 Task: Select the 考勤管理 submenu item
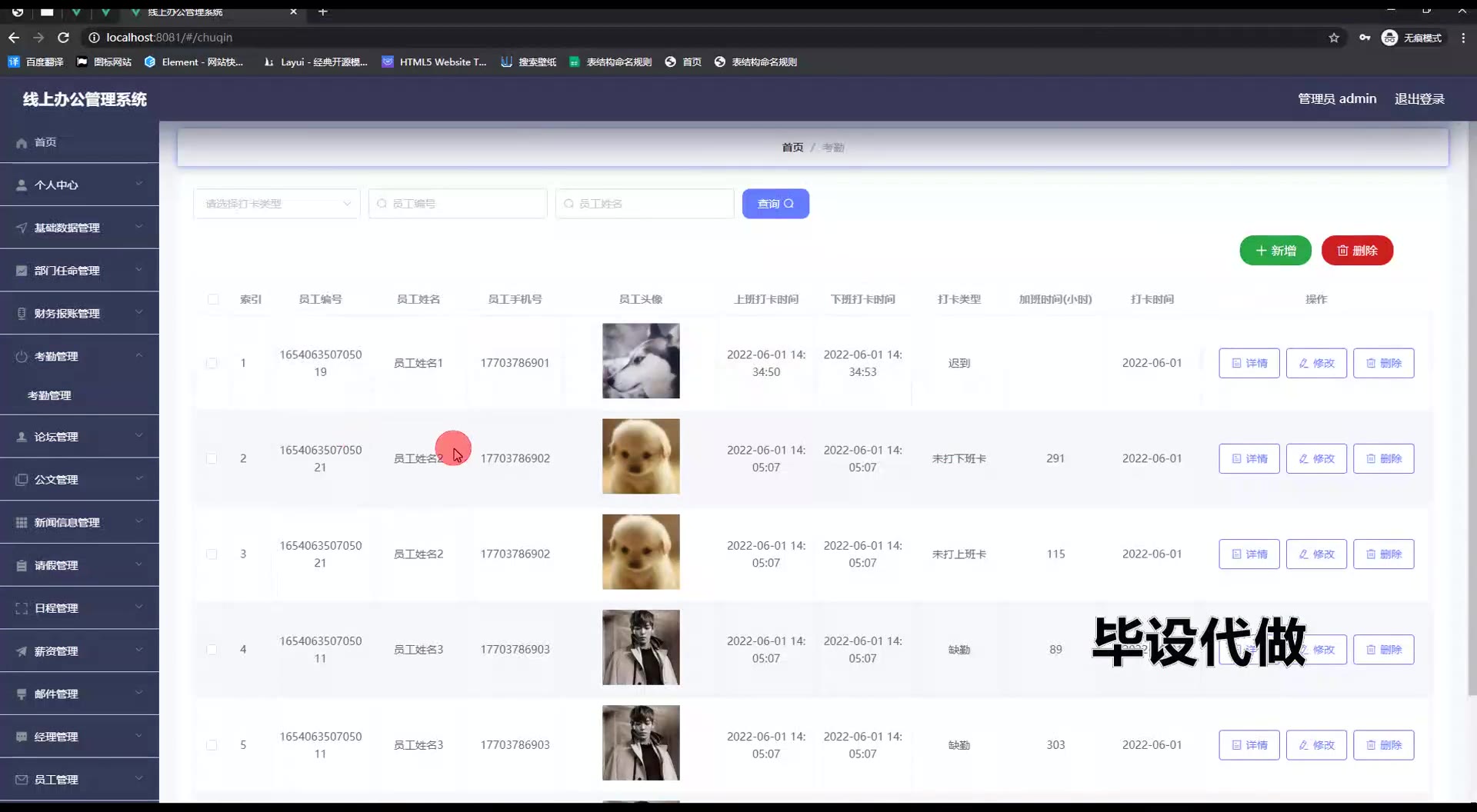coord(49,395)
